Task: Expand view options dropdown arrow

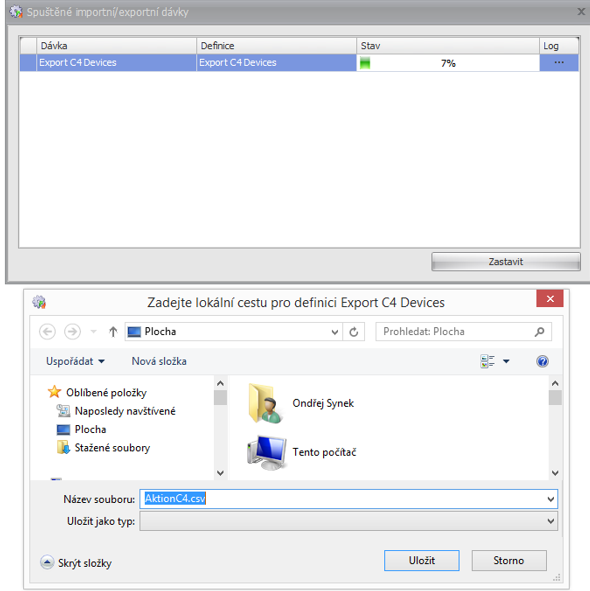Action: (506, 361)
